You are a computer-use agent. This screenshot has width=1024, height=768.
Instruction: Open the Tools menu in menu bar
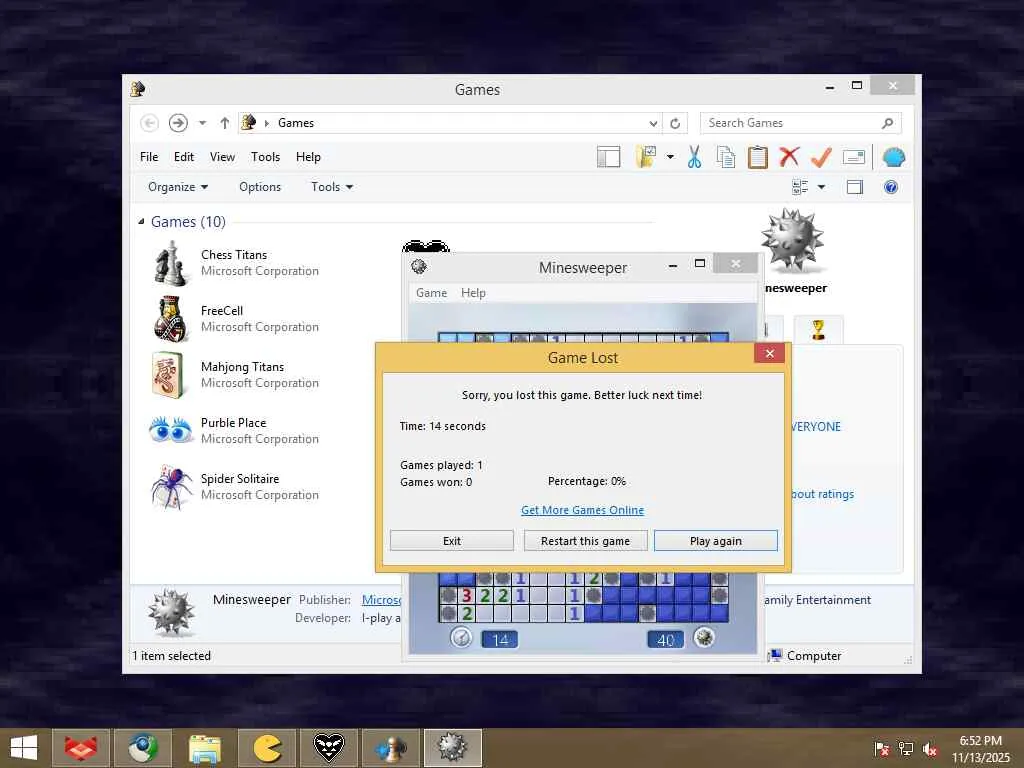[x=265, y=157]
